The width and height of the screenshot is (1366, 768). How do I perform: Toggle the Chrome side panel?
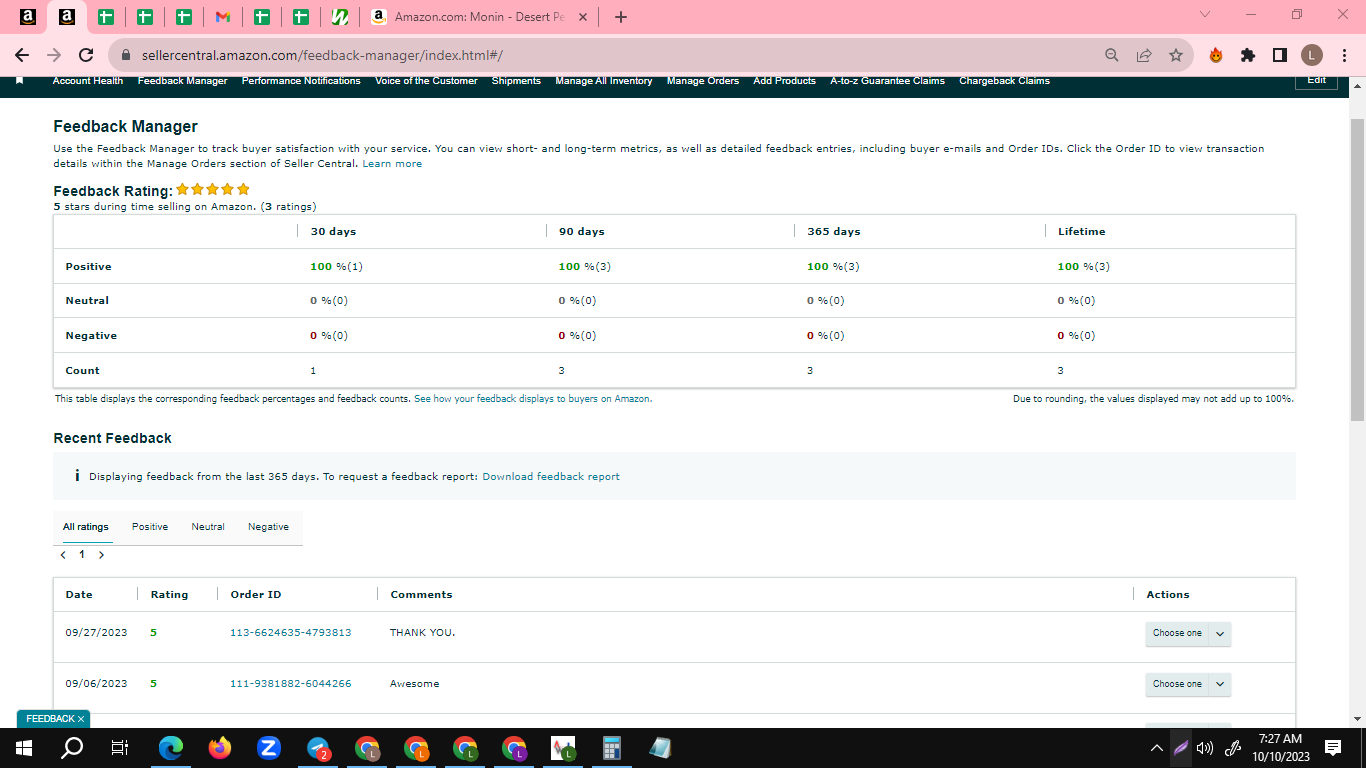pyautogui.click(x=1280, y=55)
